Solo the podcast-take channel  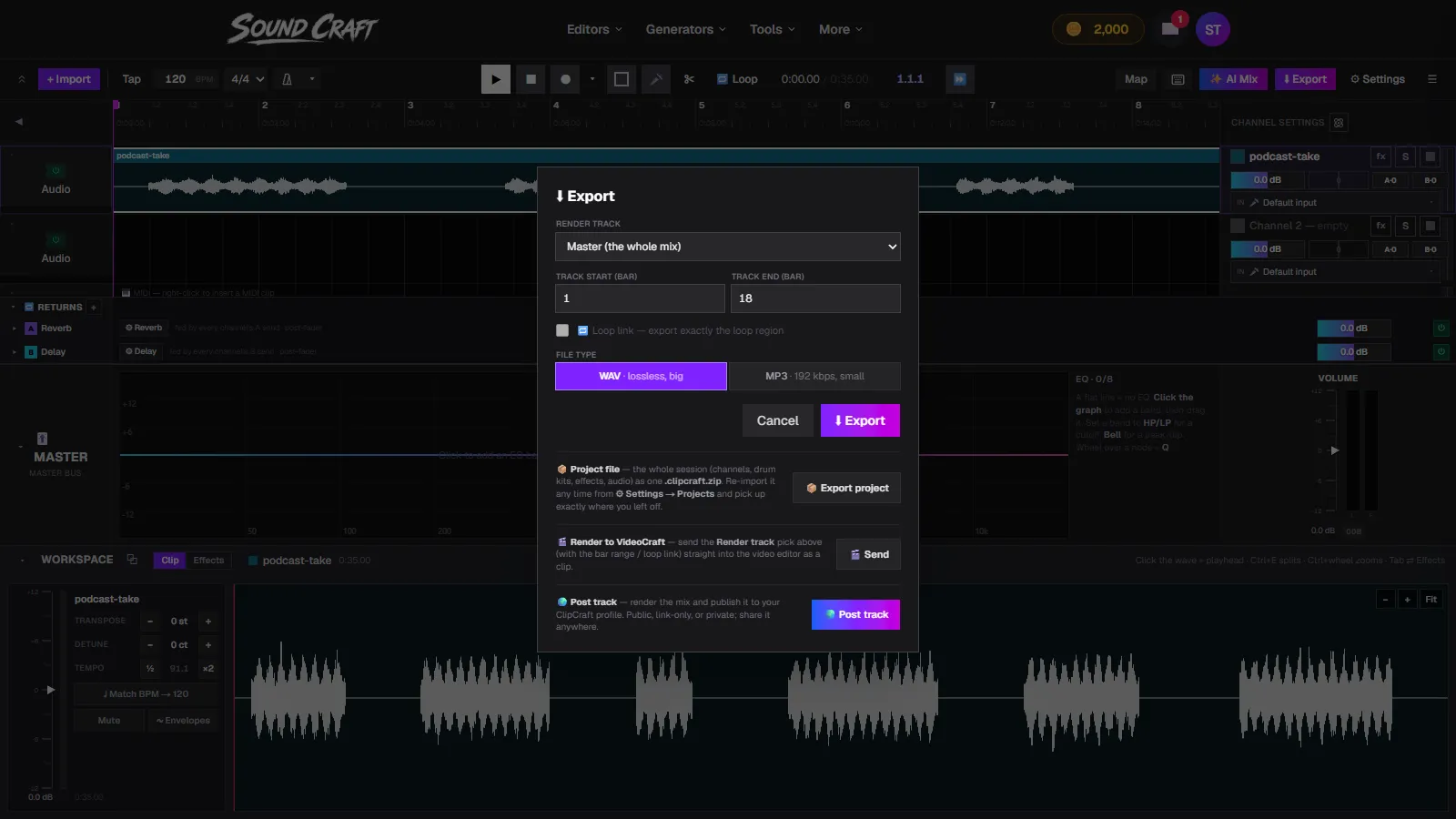point(1405,157)
